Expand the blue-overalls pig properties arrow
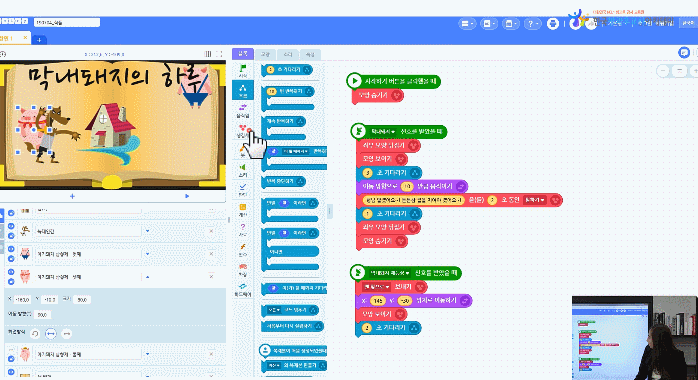The image size is (698, 380). click(147, 254)
